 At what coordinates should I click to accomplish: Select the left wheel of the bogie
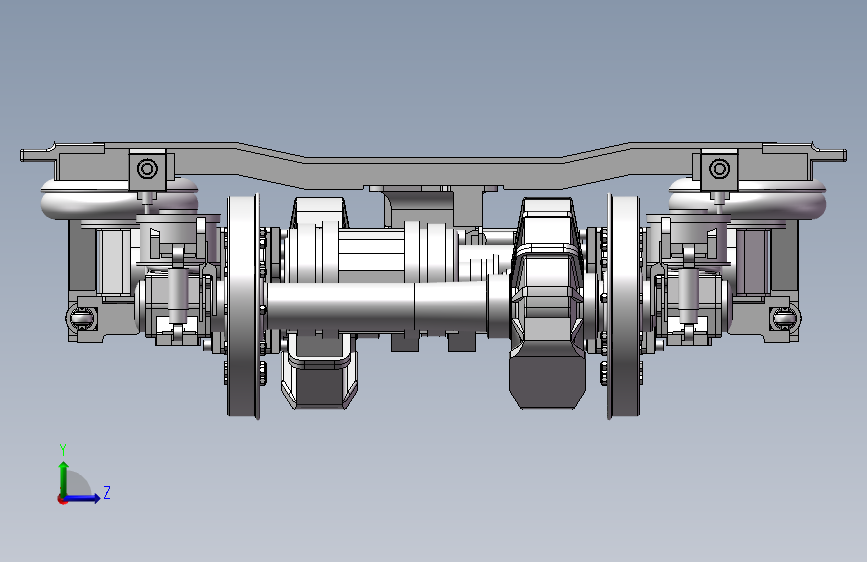pyautogui.click(x=243, y=306)
